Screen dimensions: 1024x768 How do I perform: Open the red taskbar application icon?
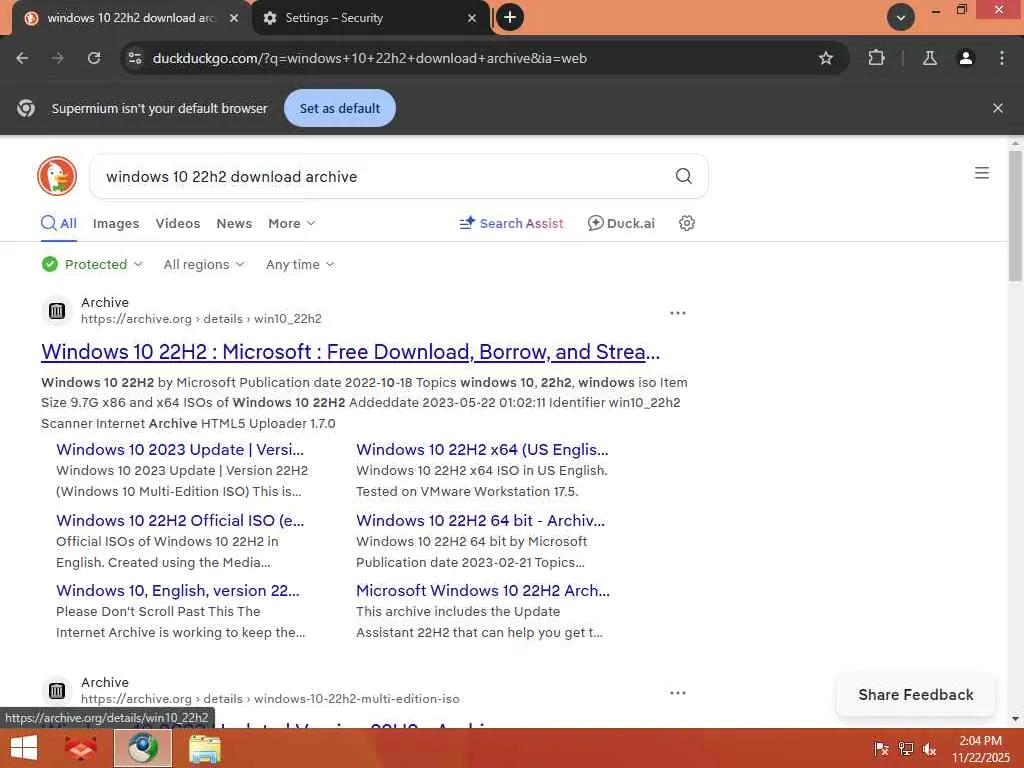click(x=80, y=748)
